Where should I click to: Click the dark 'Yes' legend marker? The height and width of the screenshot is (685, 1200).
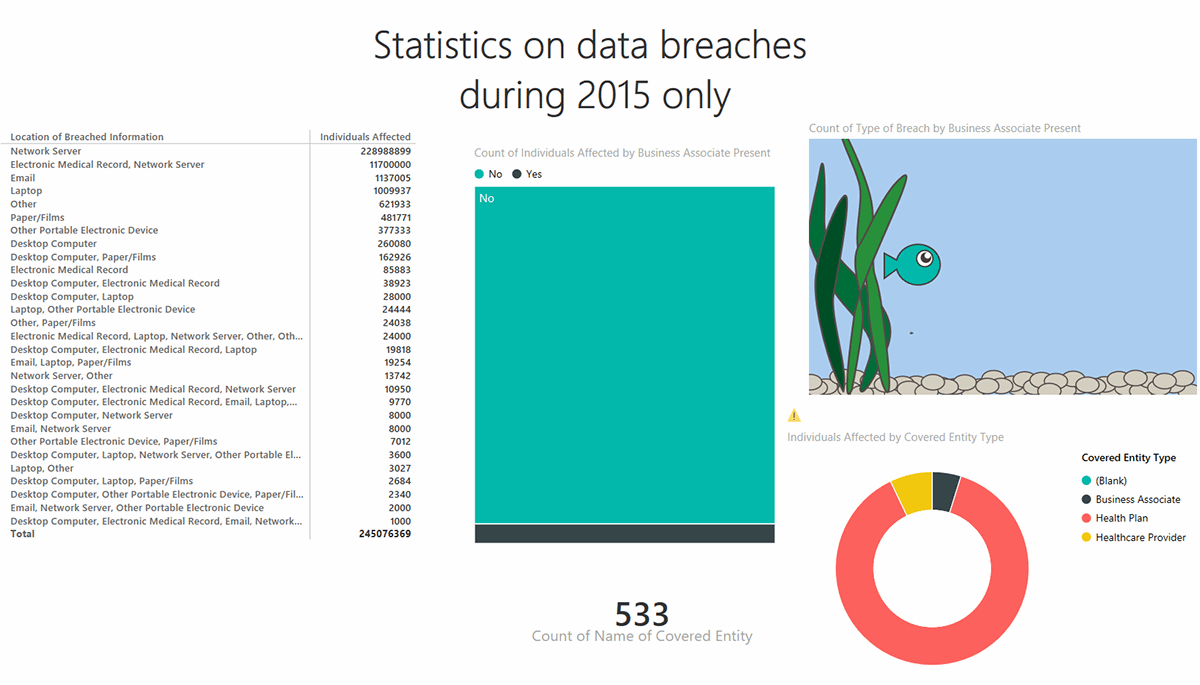coord(517,174)
